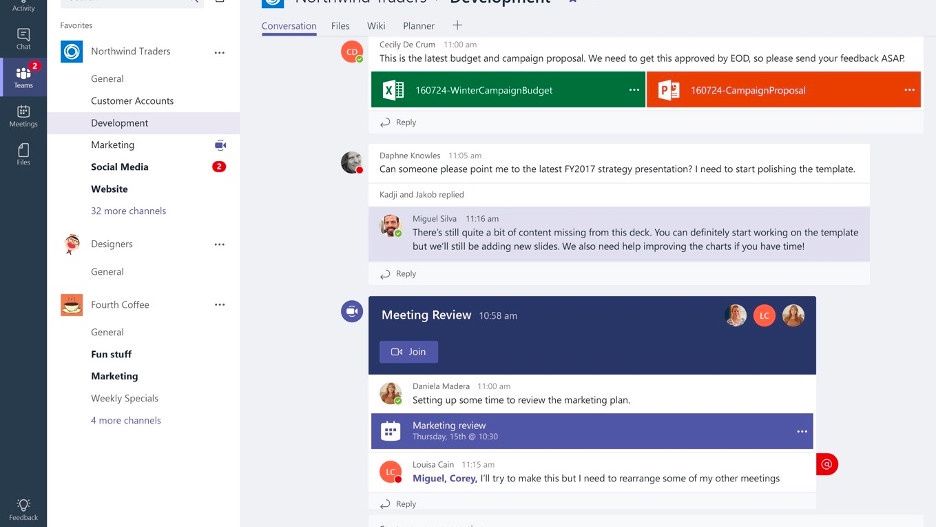Screen dimensions: 936x527
Task: Click the red @ mention indicator
Action: 827,464
